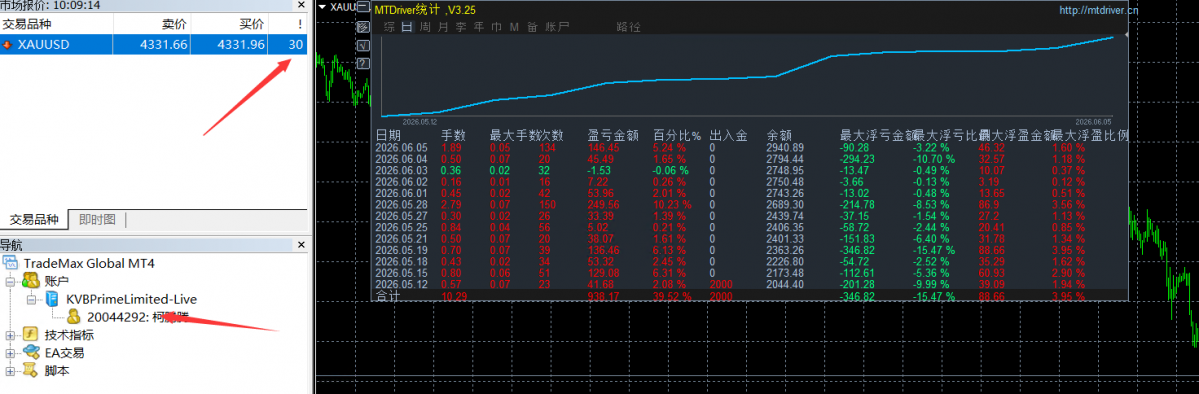1199x394 pixels.
Task: Click the 2026.05.28 date row in MTDriver table
Action: [401, 205]
